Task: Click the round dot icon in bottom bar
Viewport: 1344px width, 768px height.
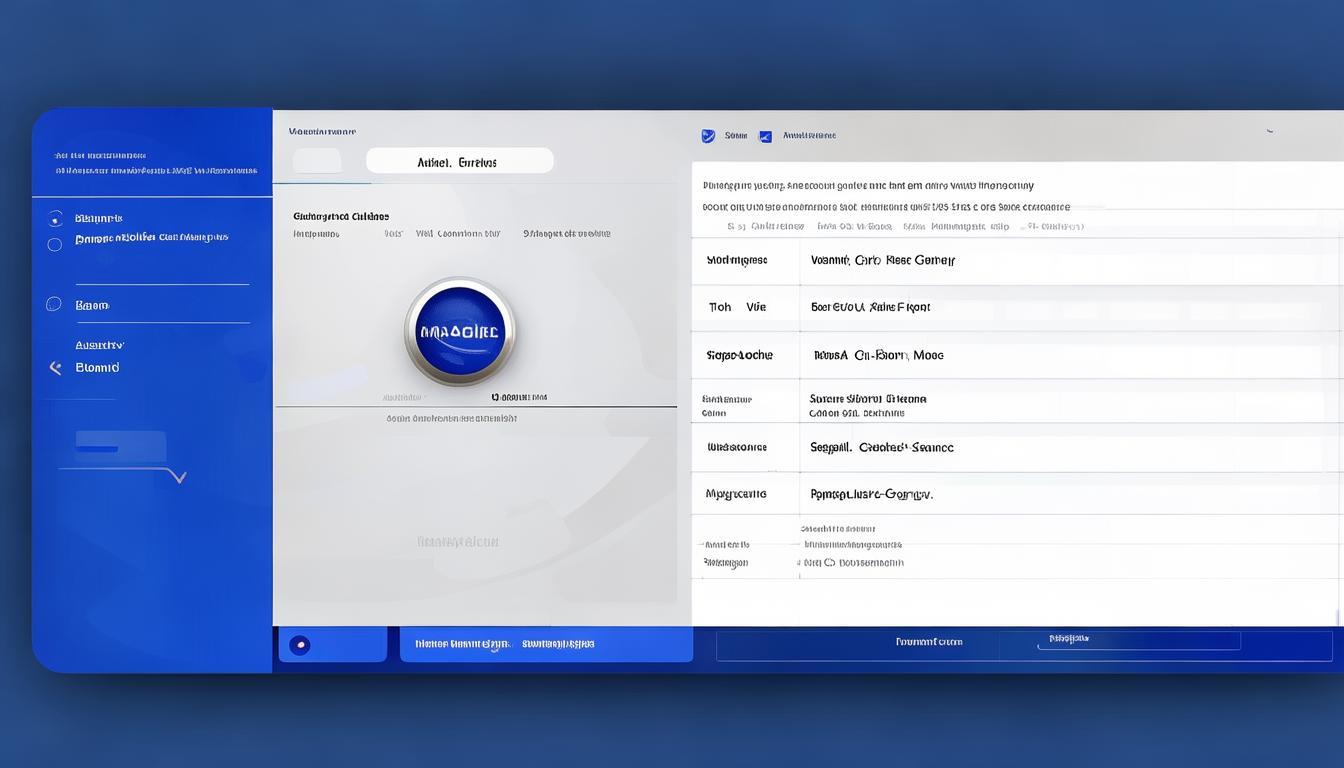Action: point(300,645)
